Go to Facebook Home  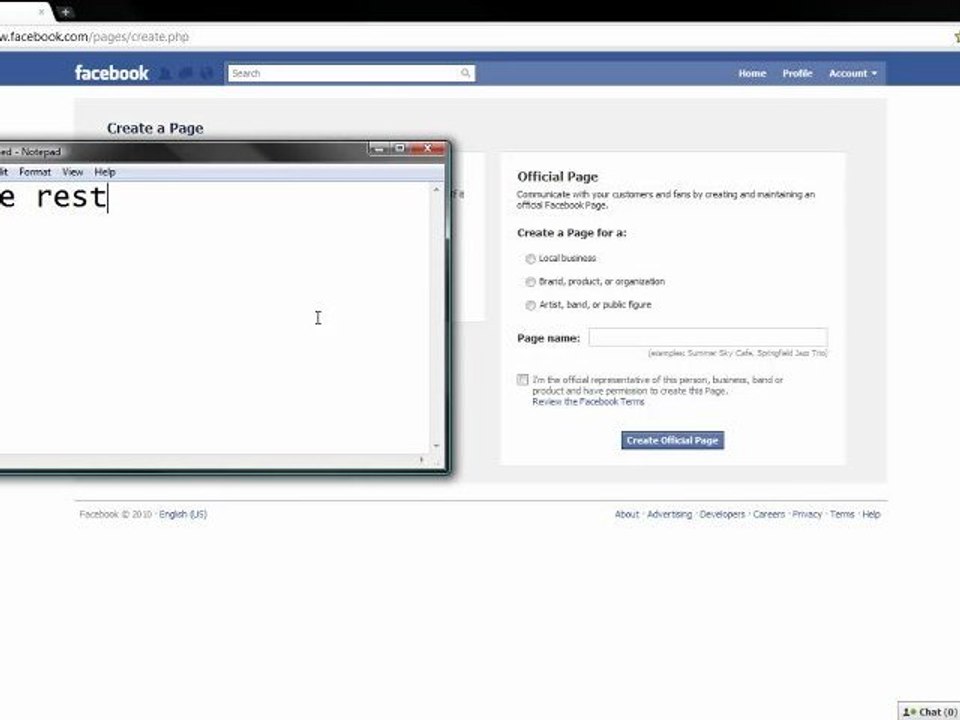click(752, 73)
